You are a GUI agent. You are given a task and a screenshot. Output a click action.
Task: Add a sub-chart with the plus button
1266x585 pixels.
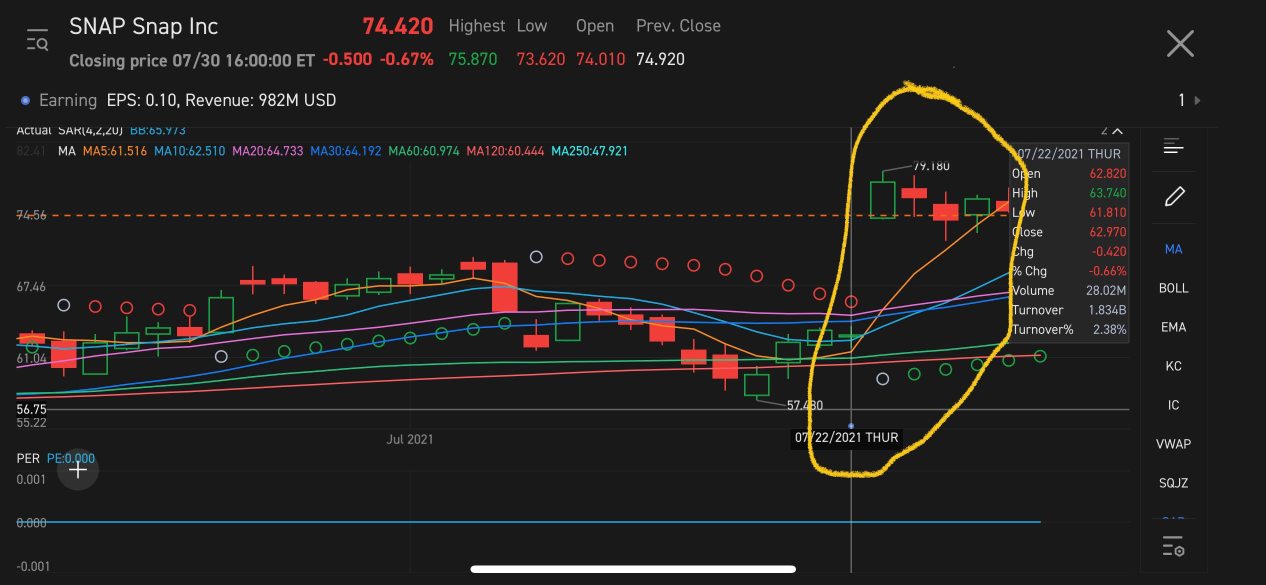pyautogui.click(x=77, y=469)
